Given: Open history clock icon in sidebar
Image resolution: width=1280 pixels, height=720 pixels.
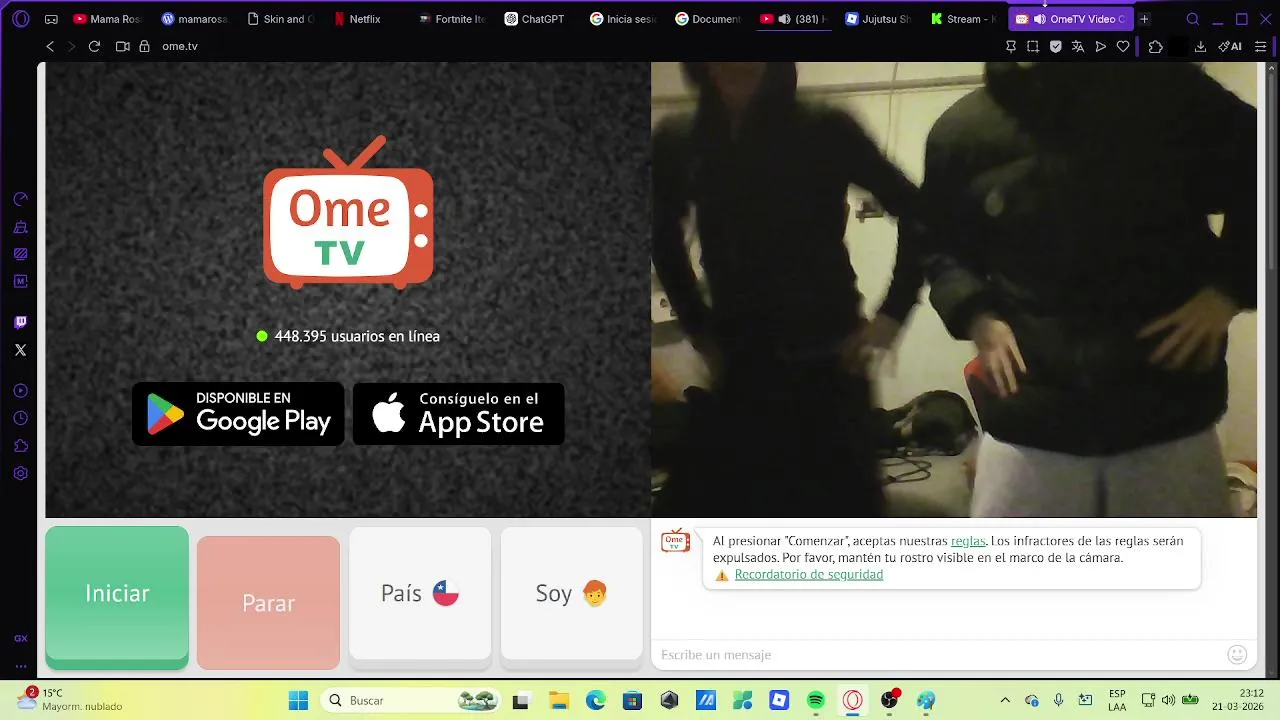Looking at the screenshot, I should coord(20,418).
